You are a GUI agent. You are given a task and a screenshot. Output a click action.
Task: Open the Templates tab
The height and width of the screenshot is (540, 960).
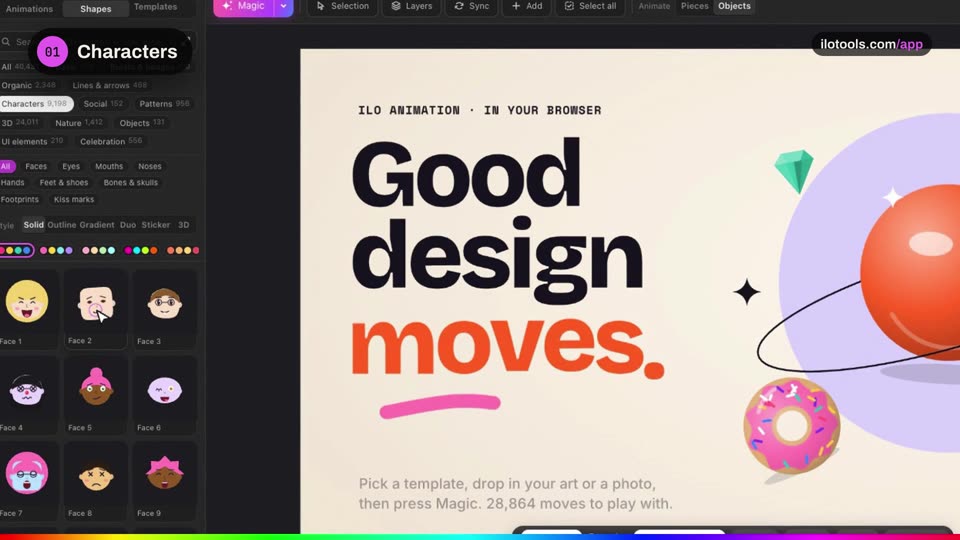[156, 7]
